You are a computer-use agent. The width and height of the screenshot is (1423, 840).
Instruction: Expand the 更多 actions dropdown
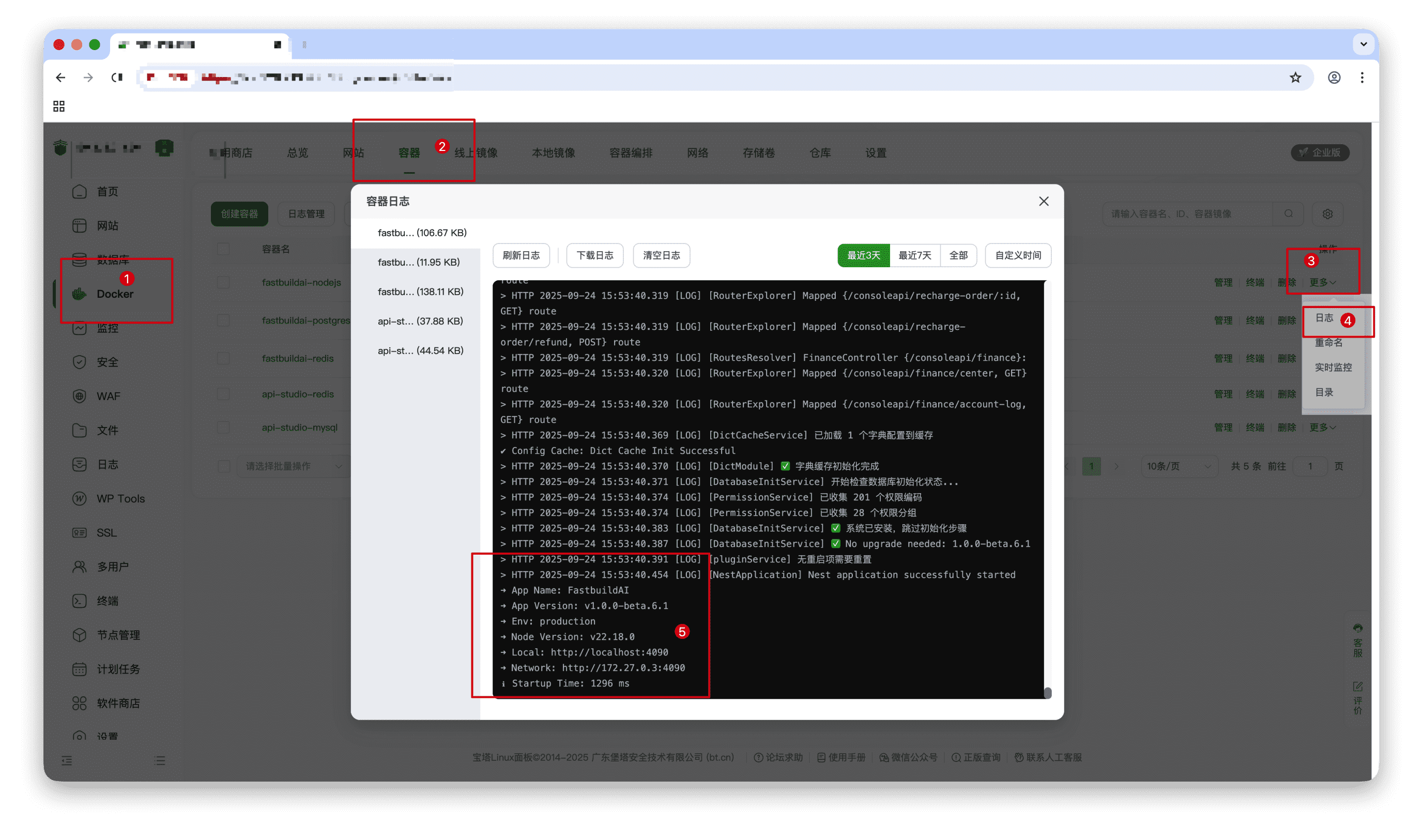pyautogui.click(x=1322, y=282)
